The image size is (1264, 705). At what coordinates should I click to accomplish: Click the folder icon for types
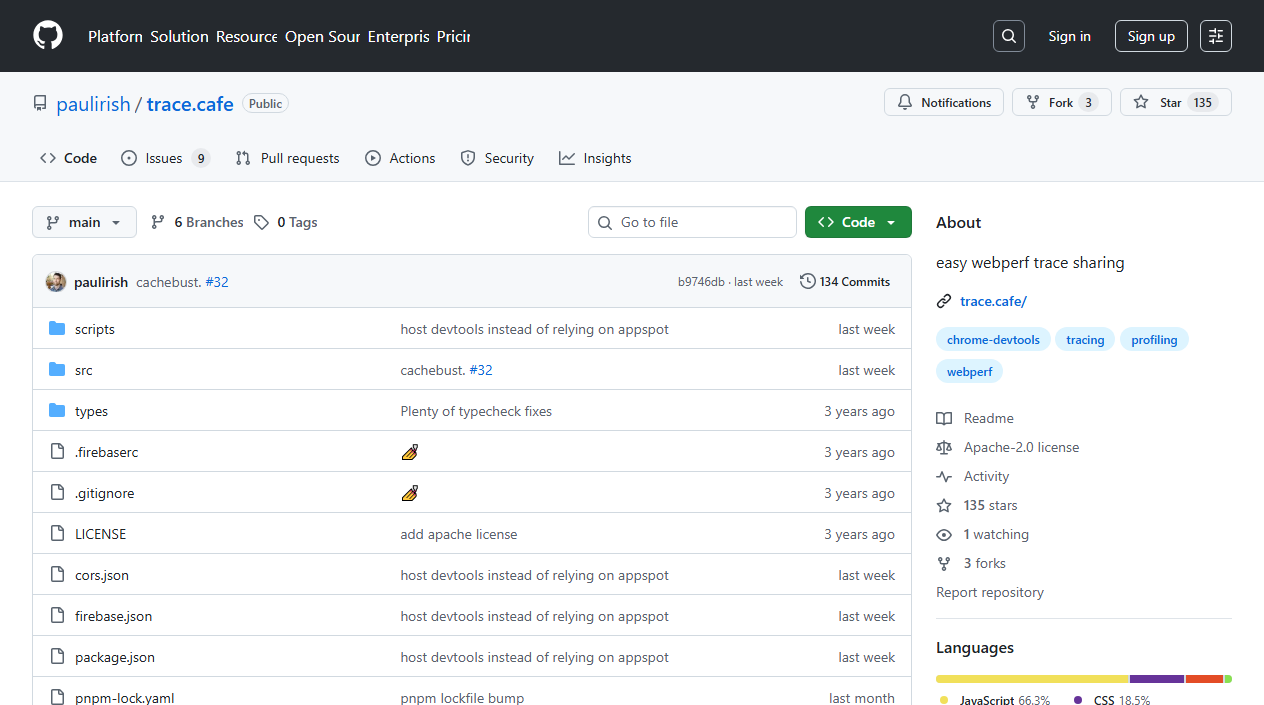click(57, 411)
